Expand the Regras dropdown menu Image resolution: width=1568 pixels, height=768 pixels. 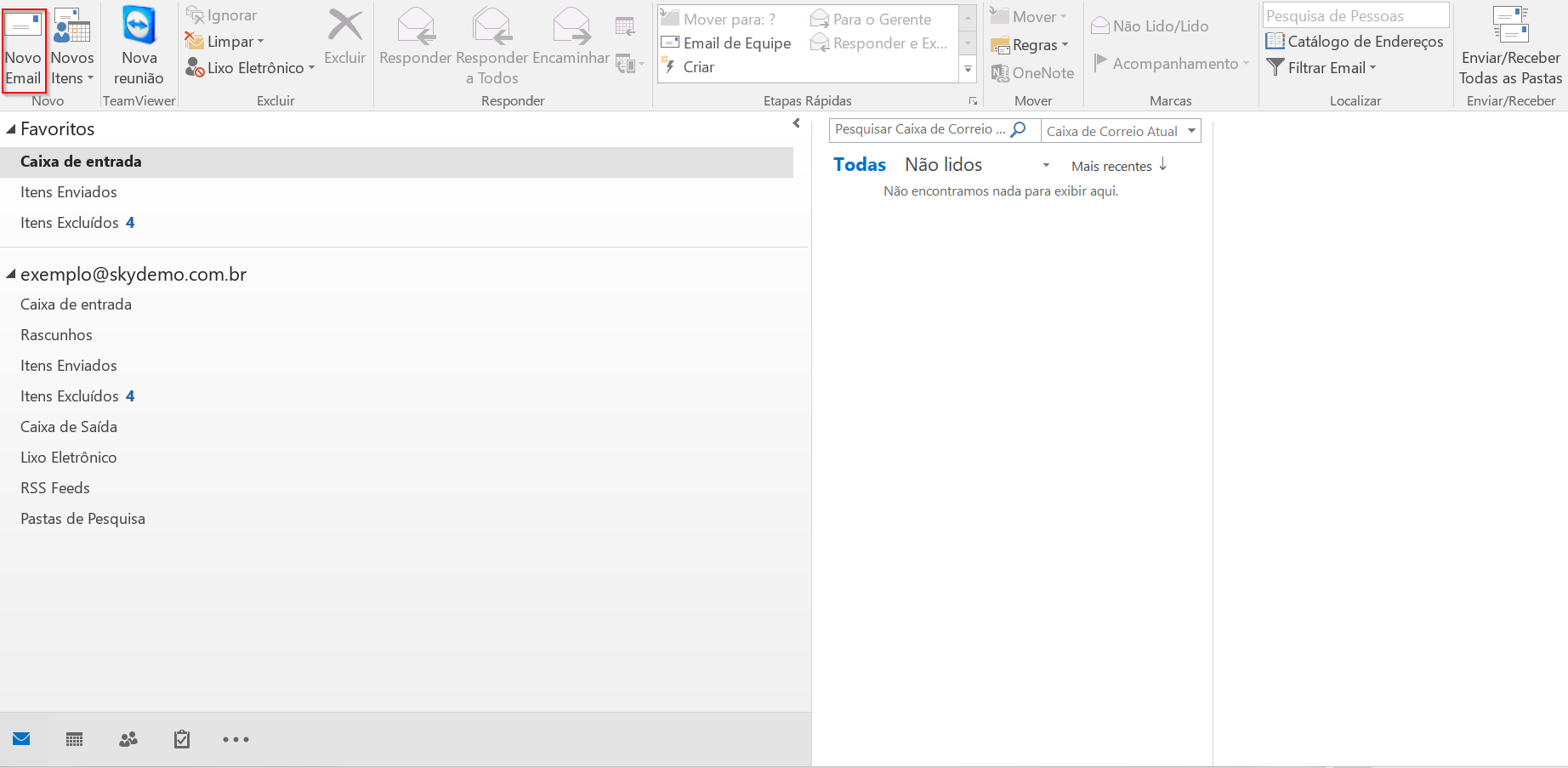pyautogui.click(x=1030, y=45)
